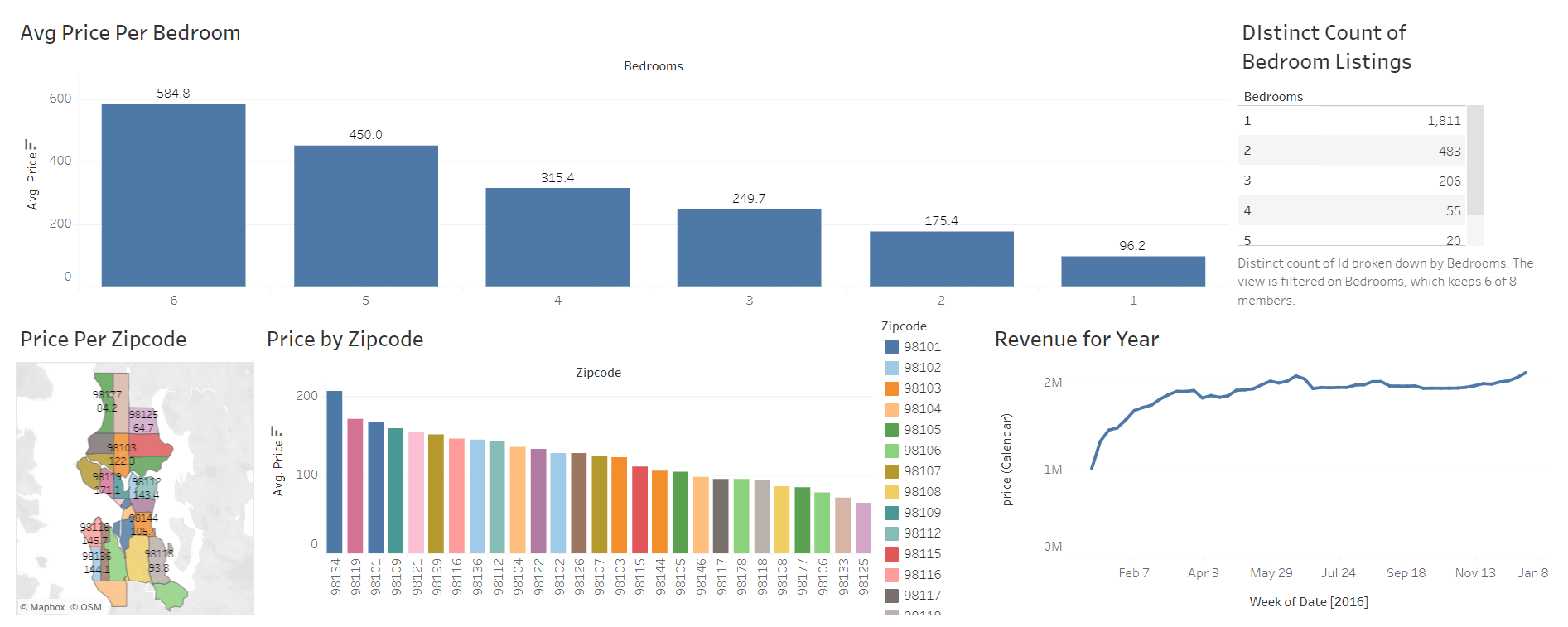1568x627 pixels.
Task: Click the 98144 zipcode label on the map
Action: [143, 518]
